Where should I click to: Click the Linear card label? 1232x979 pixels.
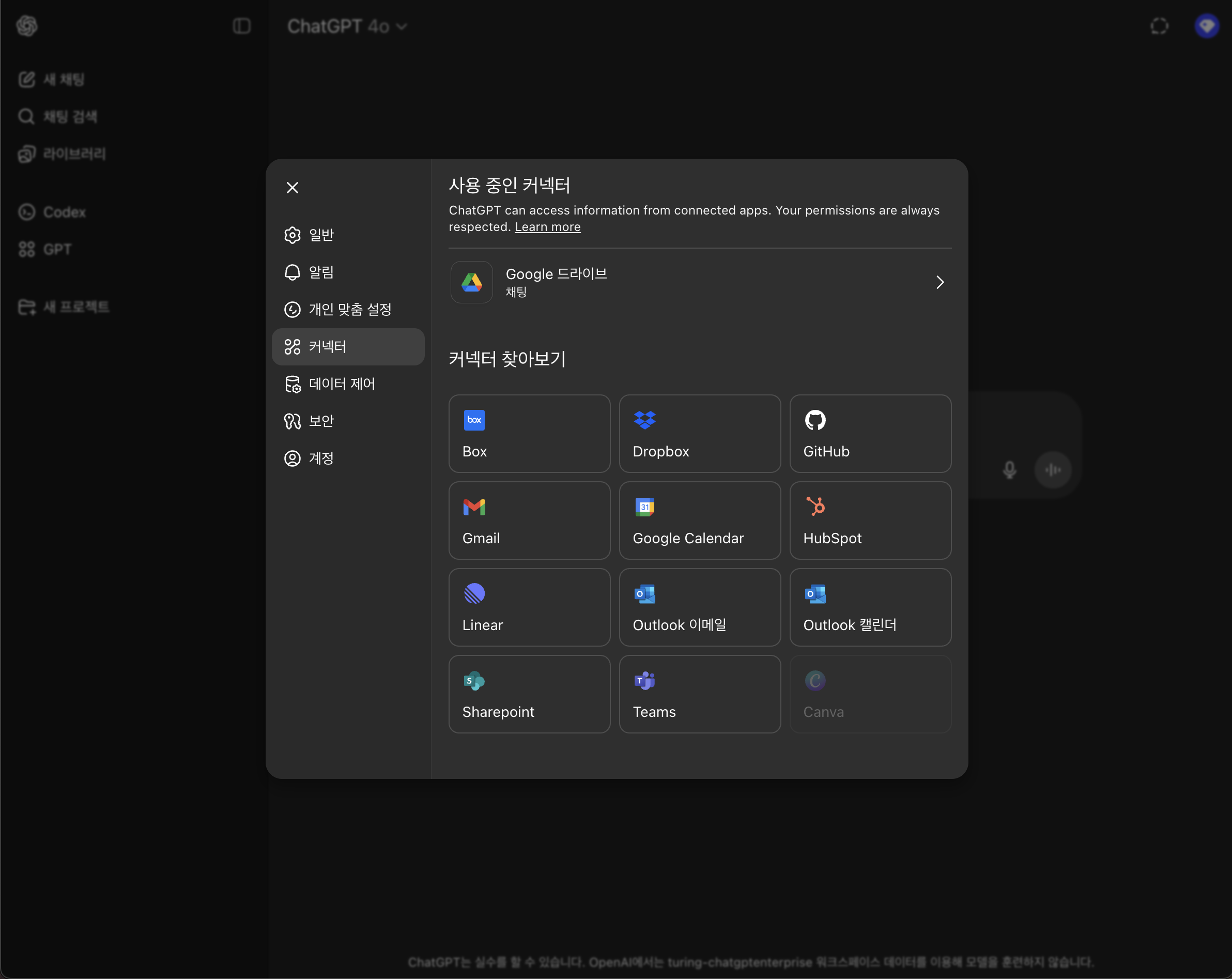(x=482, y=625)
